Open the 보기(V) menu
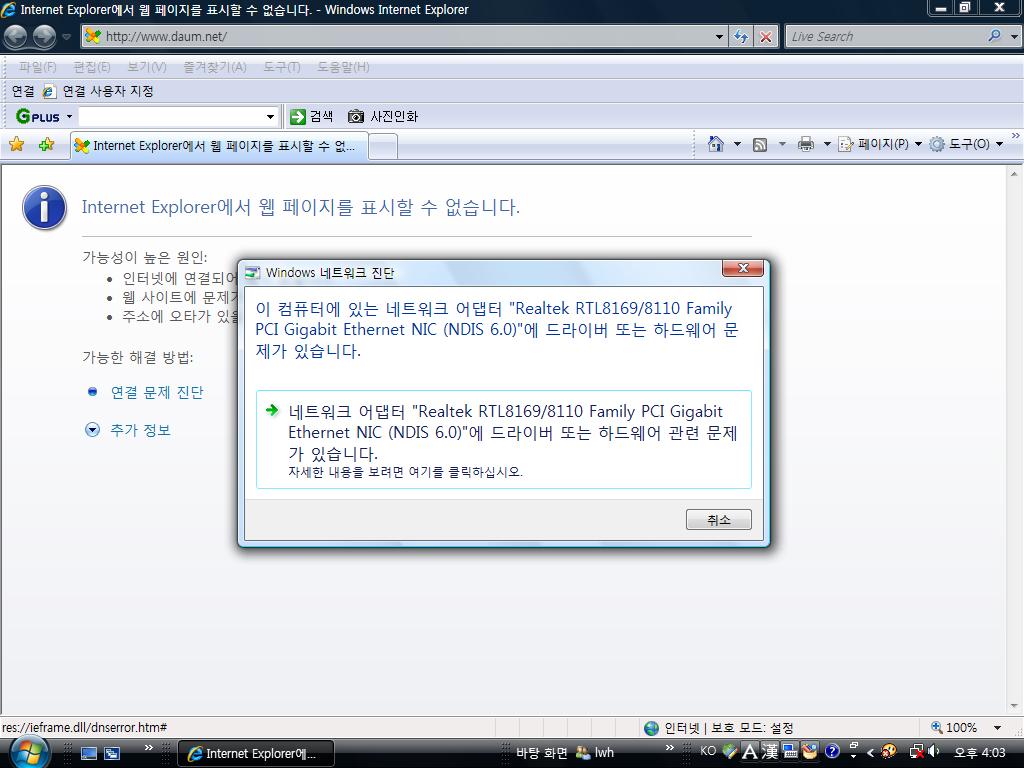The width and height of the screenshot is (1024, 768). pos(146,67)
